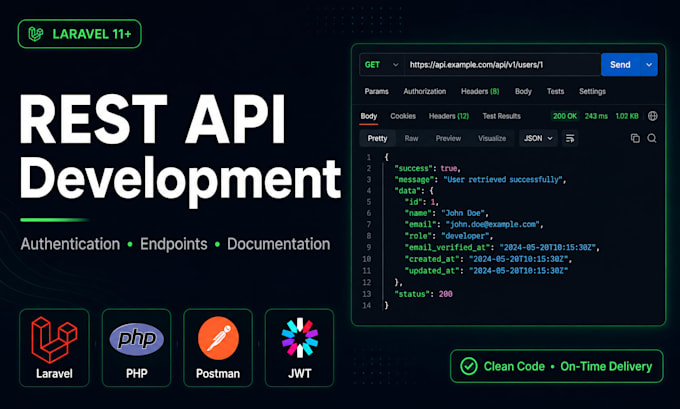Screen dimensions: 680x409
Task: Click the Laravel logo card
Action: pyautogui.click(x=54, y=347)
